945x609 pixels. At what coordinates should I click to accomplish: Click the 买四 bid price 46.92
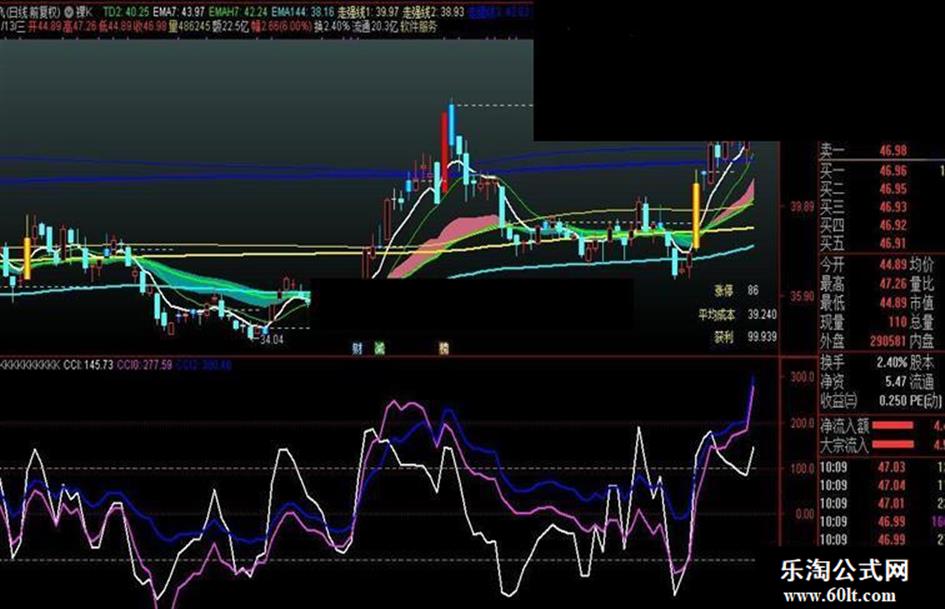(x=893, y=226)
